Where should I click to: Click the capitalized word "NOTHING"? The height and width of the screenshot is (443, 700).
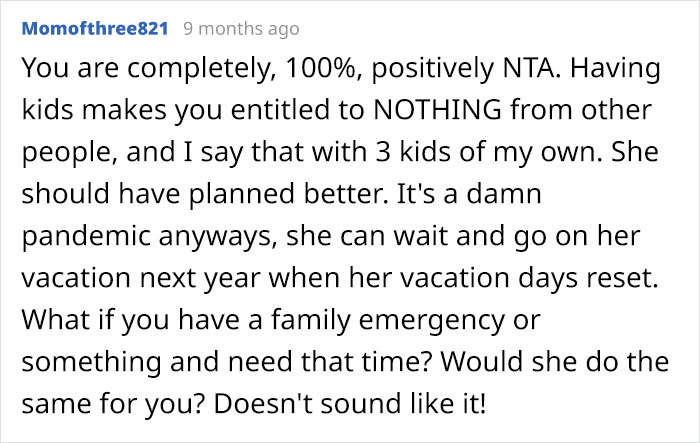click(438, 110)
